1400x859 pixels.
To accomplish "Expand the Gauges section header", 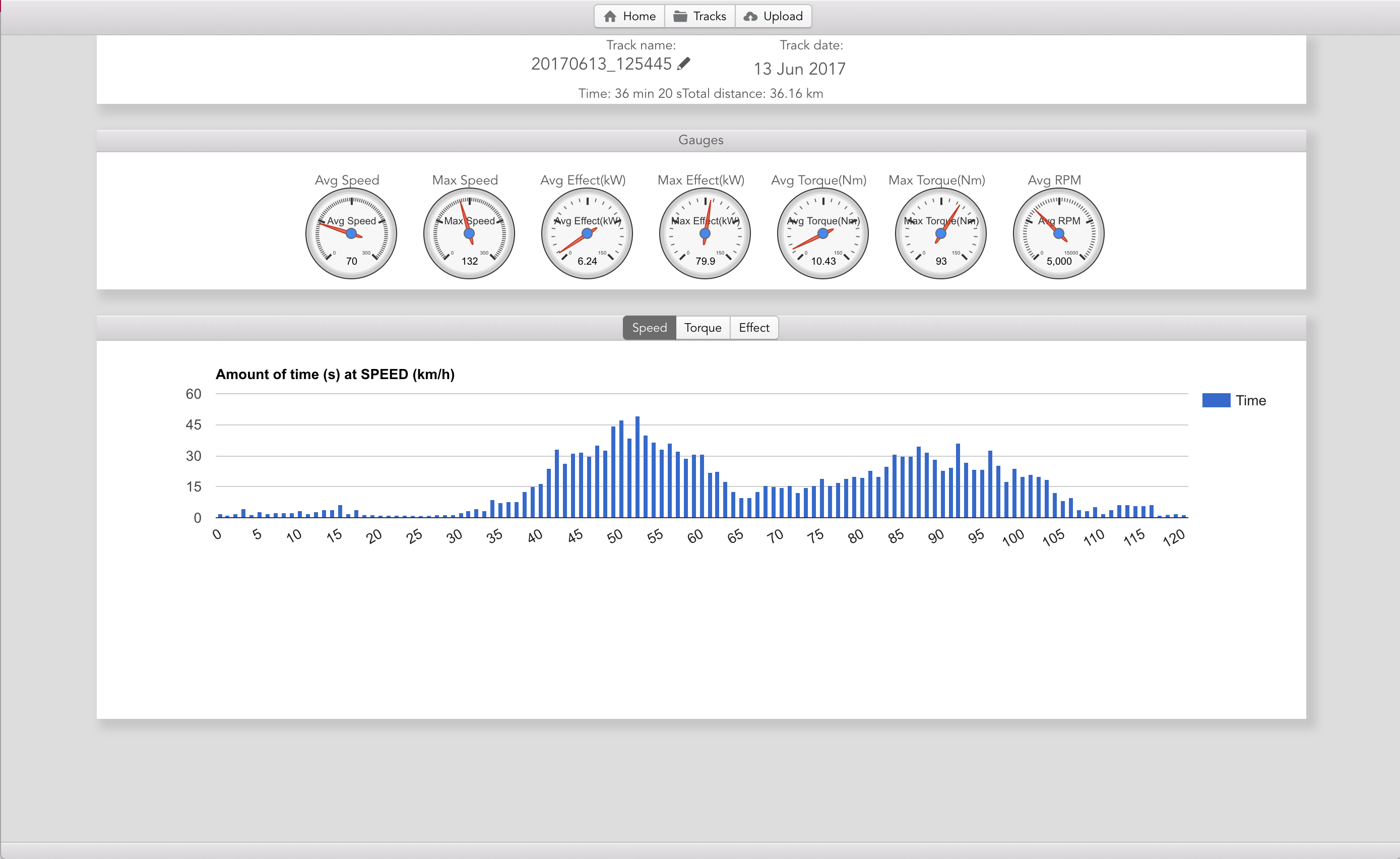I will 700,140.
